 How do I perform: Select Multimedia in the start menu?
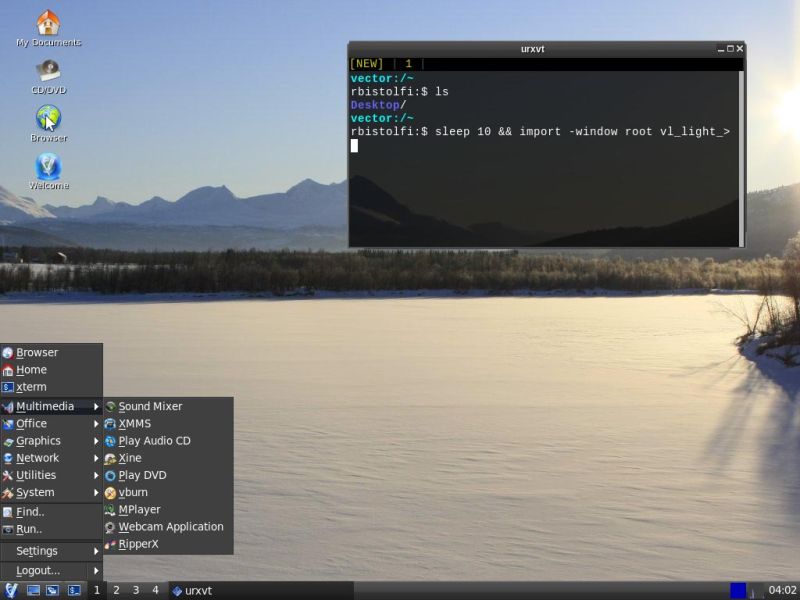pos(44,406)
